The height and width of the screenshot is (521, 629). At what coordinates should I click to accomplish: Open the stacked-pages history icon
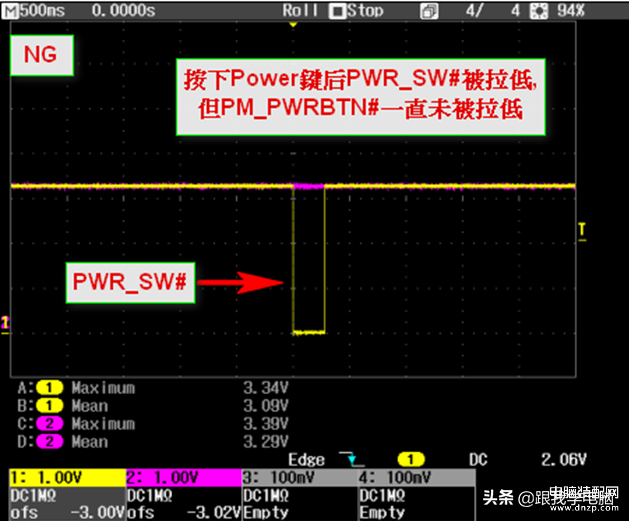(x=429, y=11)
